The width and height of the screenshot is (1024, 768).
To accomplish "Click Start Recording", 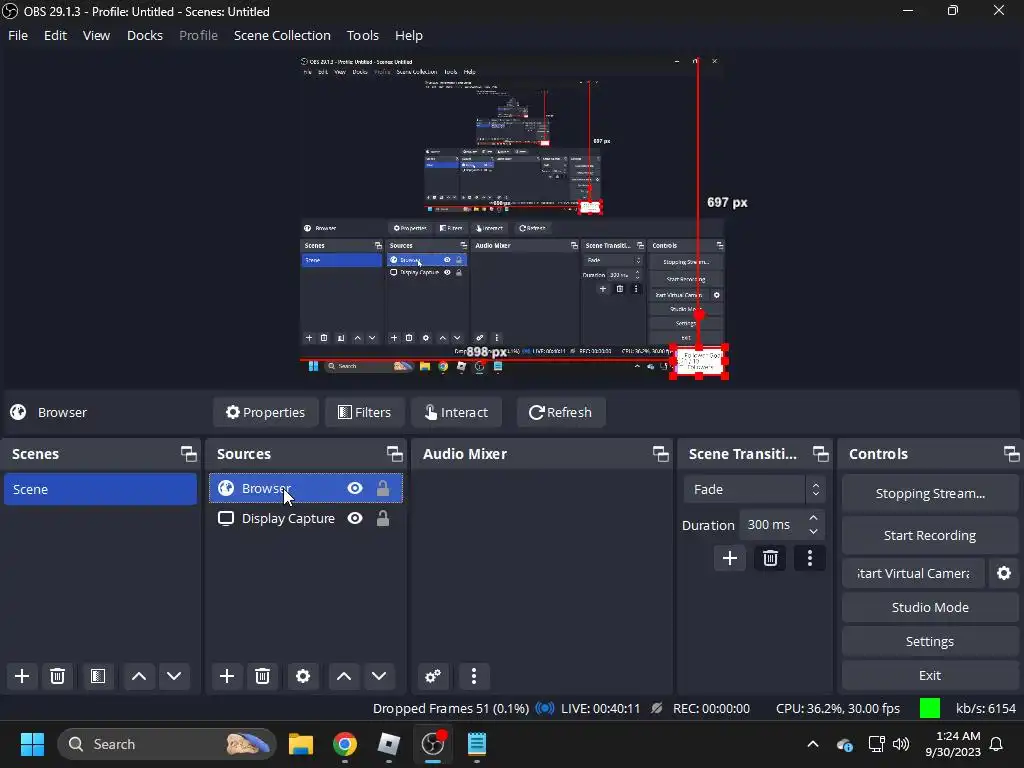I will click(x=930, y=536).
